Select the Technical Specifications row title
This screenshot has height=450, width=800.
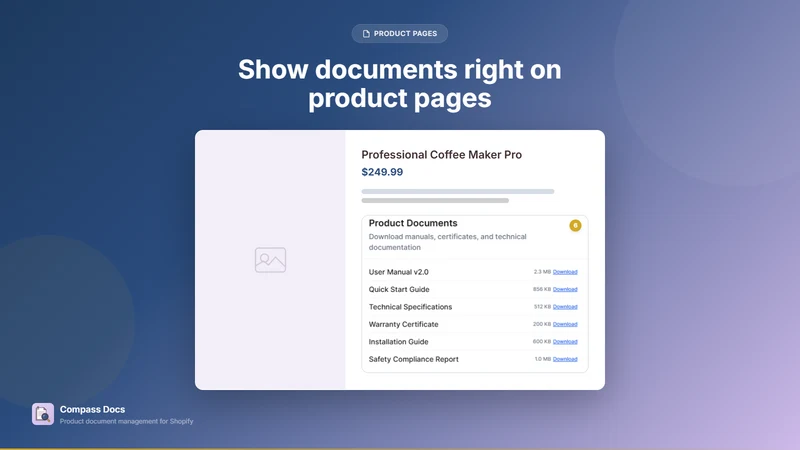coord(410,307)
